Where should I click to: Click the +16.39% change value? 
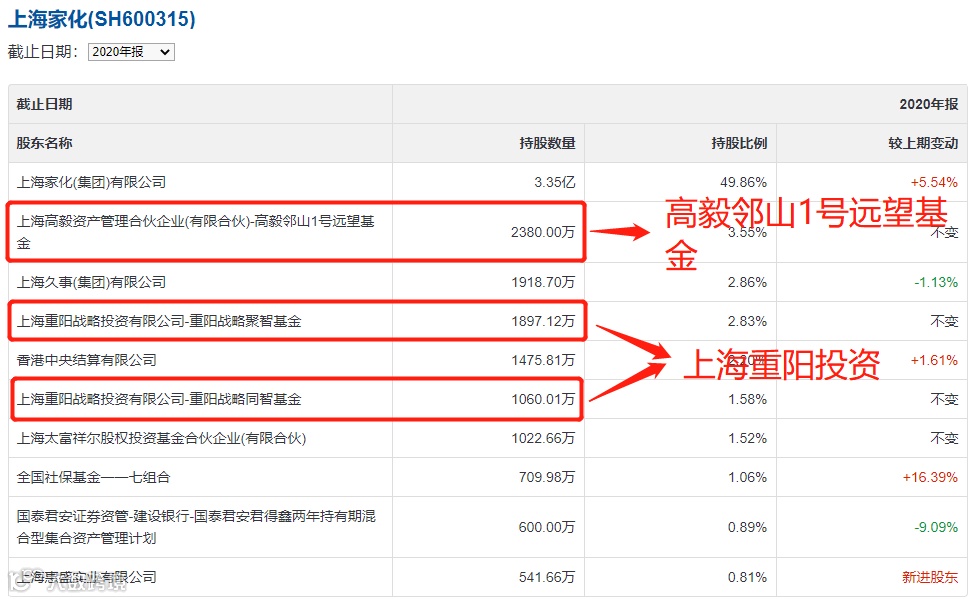930,477
